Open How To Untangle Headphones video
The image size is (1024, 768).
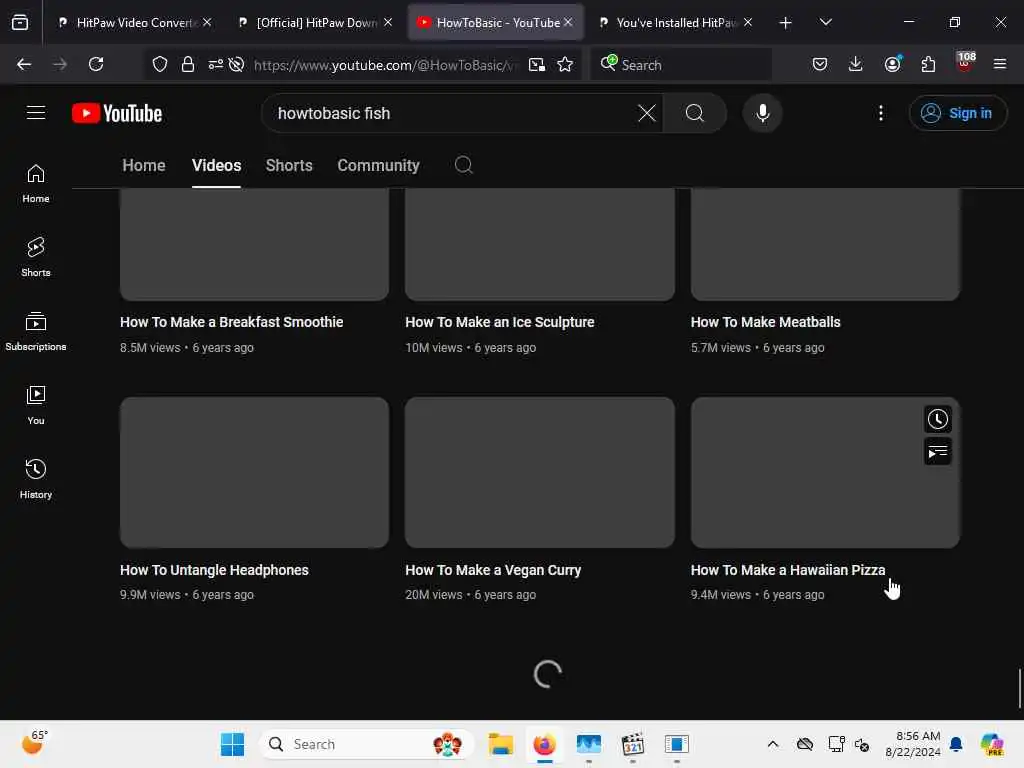(214, 570)
